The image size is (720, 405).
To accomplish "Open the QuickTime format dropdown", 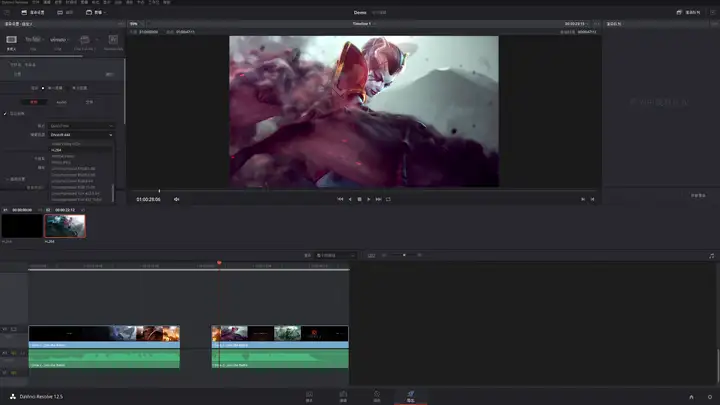I will pos(81,126).
